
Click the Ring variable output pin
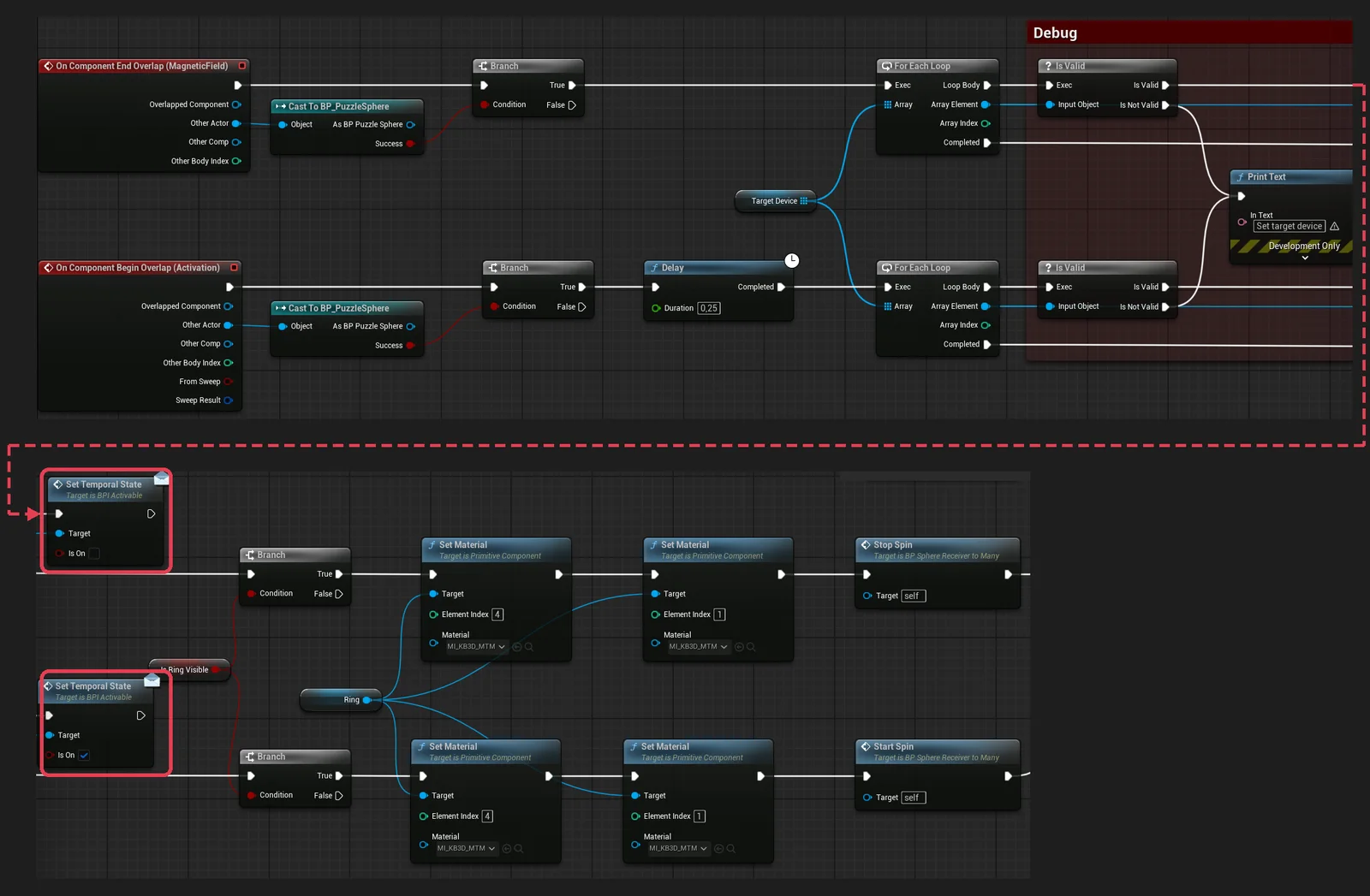(x=366, y=700)
